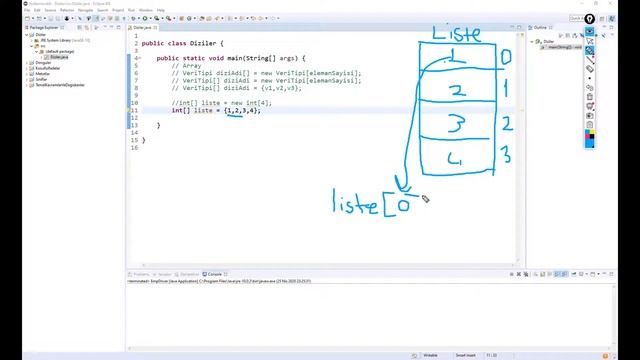The width and height of the screenshot is (640, 360).
Task: Switch to the Declaration tab
Action: tap(187, 274)
